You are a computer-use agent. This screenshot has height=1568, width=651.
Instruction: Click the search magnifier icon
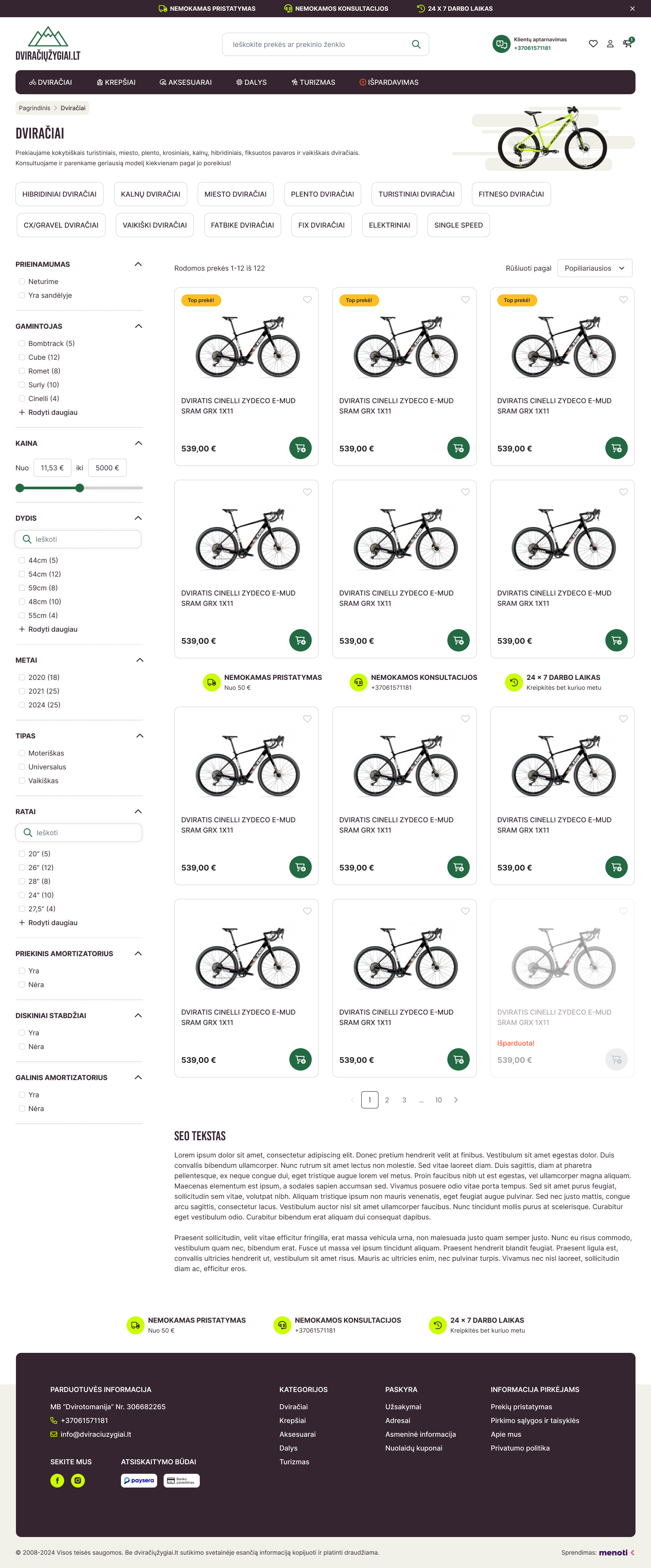(416, 44)
